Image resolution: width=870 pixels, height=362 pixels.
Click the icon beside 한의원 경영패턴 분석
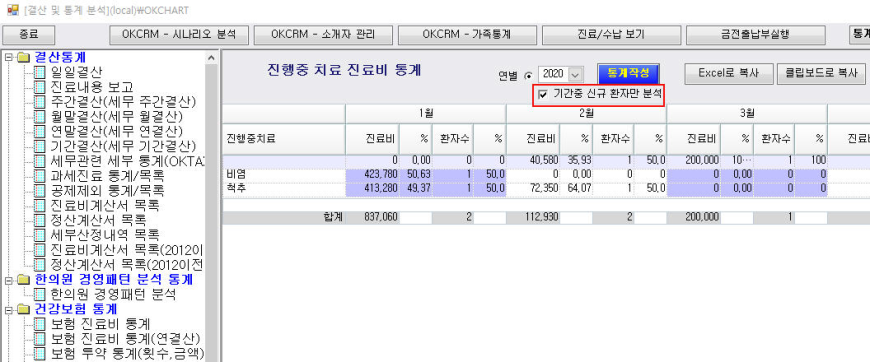[x=39, y=294]
